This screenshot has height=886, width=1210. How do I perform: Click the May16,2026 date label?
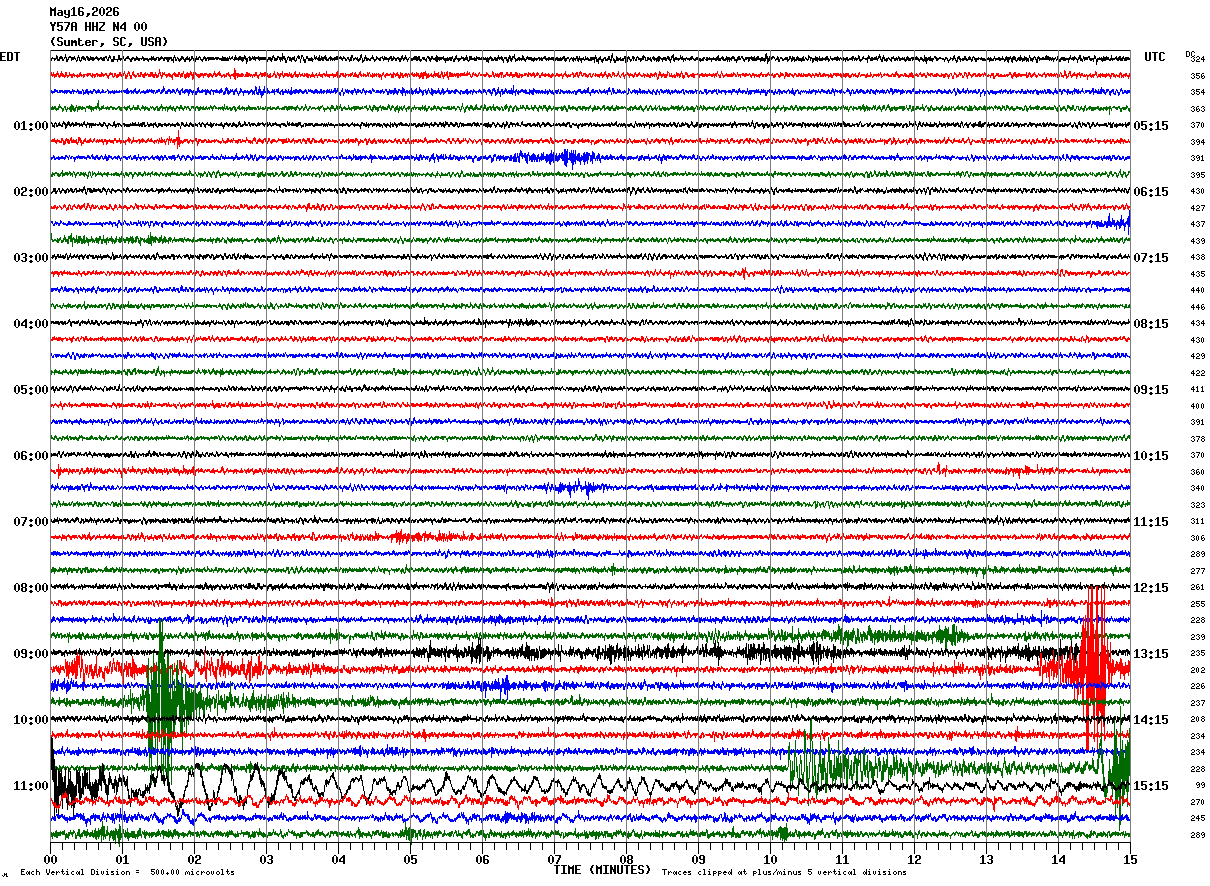click(84, 12)
